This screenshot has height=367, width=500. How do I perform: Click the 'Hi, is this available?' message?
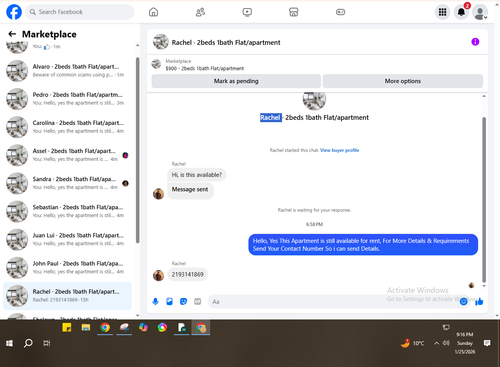[x=197, y=175]
